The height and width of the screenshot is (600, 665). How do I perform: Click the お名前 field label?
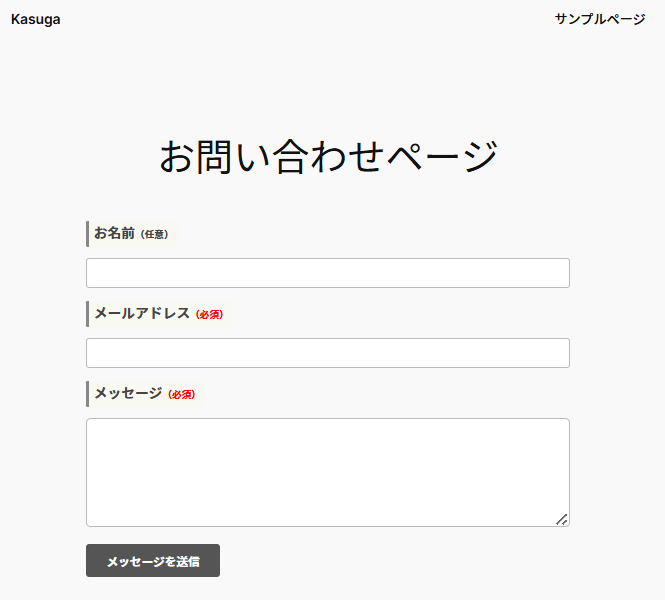(114, 233)
